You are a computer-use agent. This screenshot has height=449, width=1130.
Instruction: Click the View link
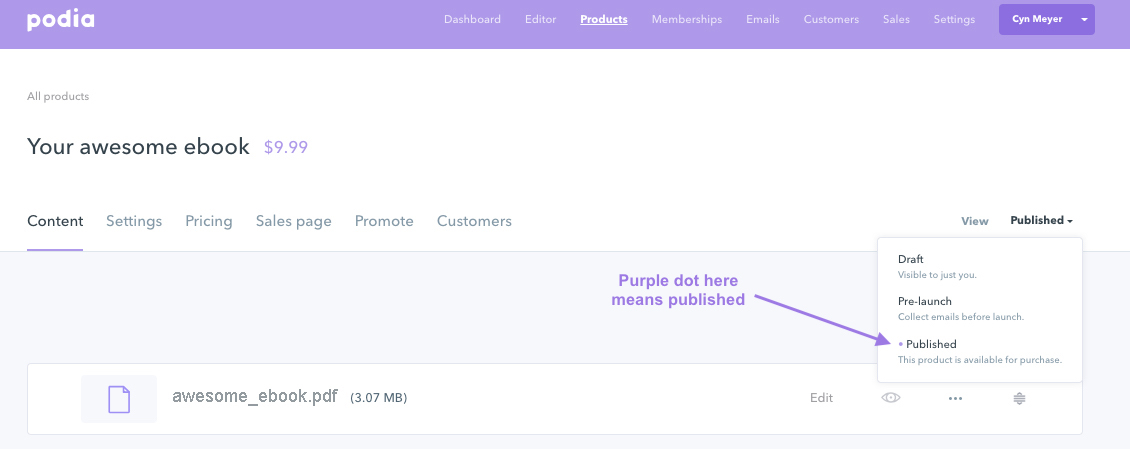click(974, 221)
